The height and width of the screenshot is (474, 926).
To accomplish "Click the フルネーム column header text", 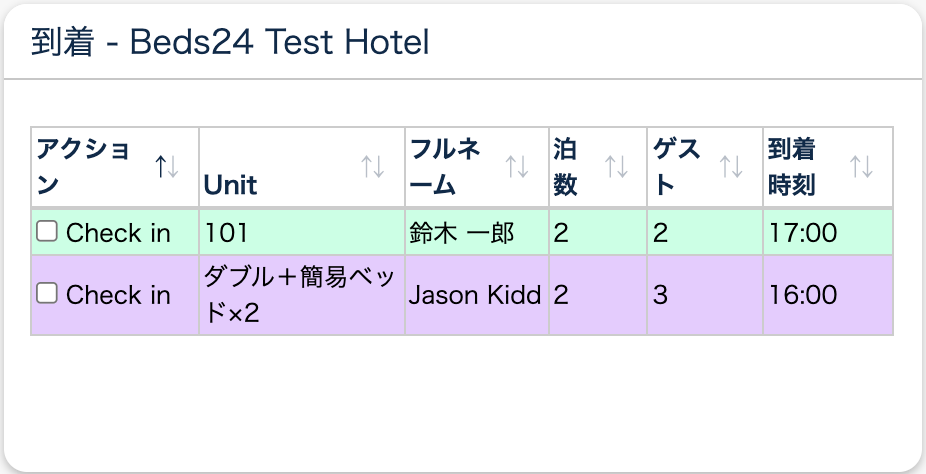I will click(446, 167).
